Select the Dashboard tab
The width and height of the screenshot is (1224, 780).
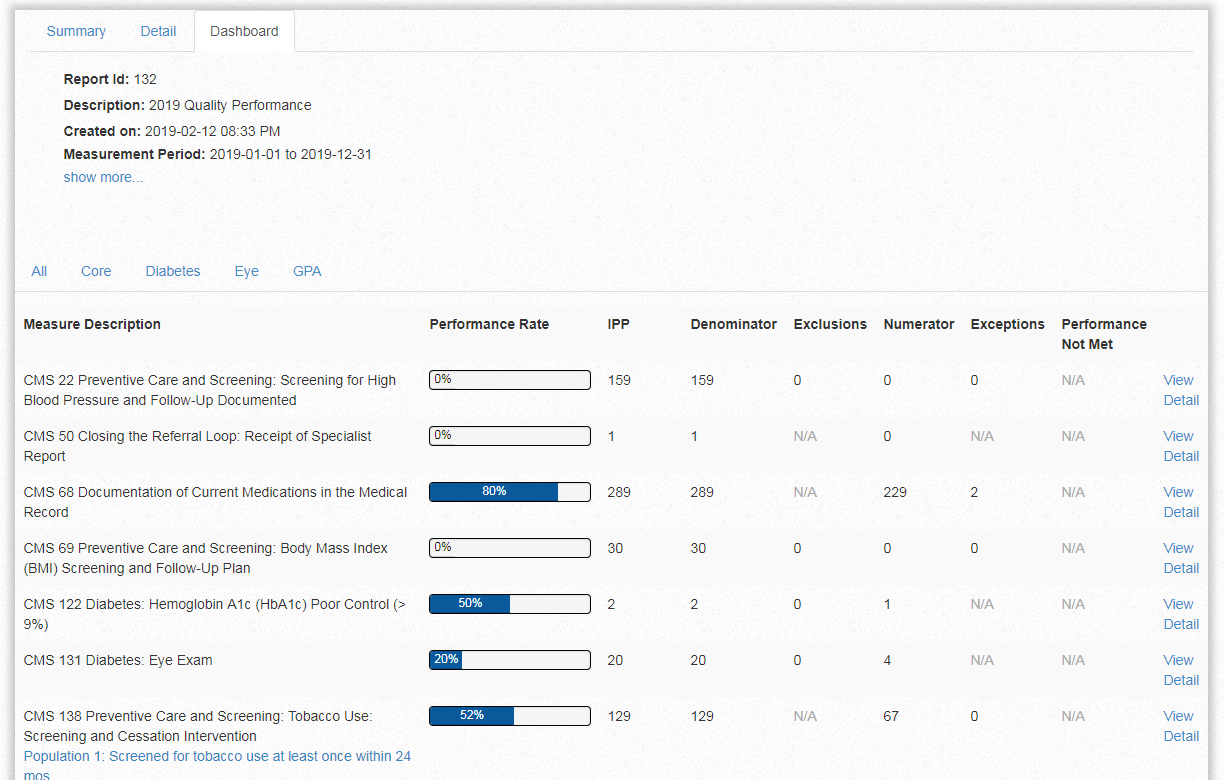tap(244, 31)
